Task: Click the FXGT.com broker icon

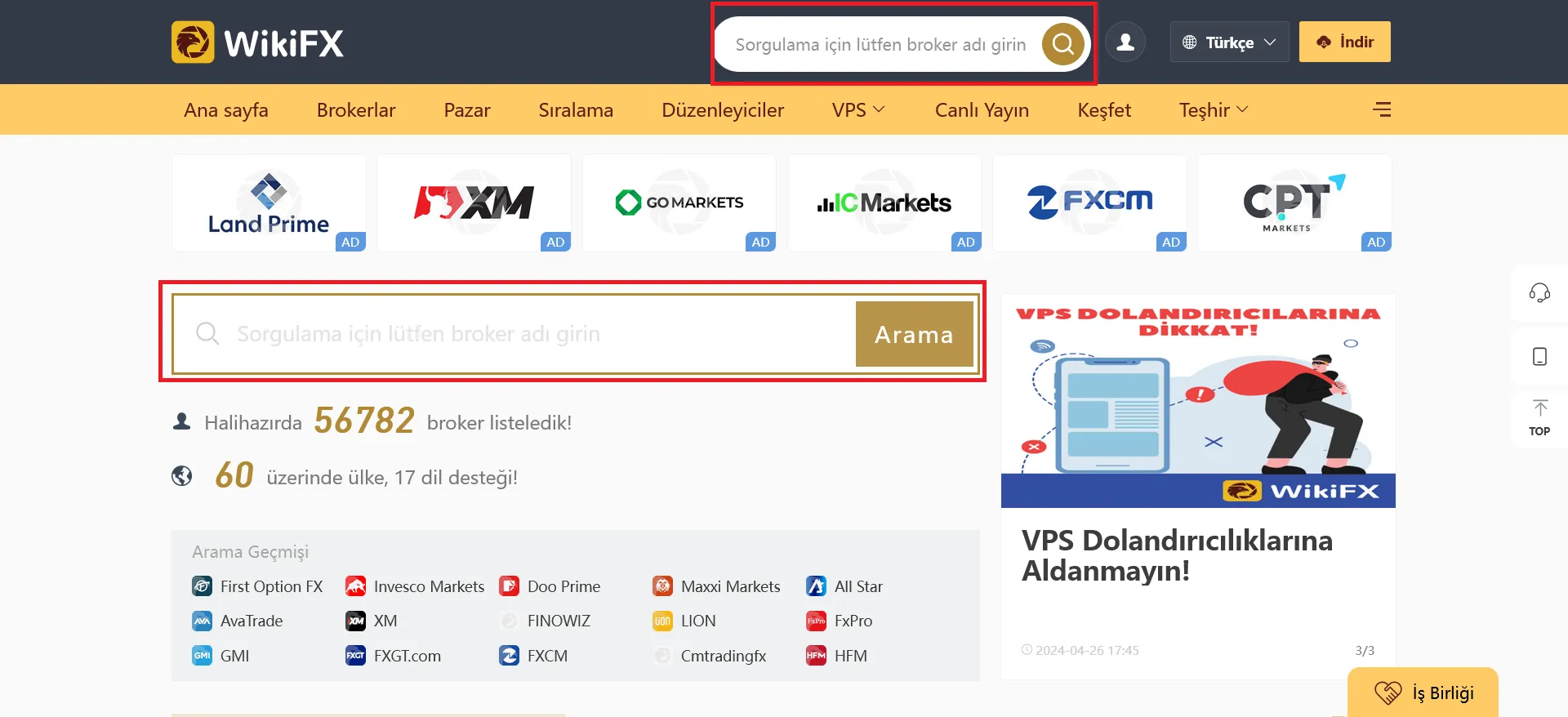Action: (355, 656)
